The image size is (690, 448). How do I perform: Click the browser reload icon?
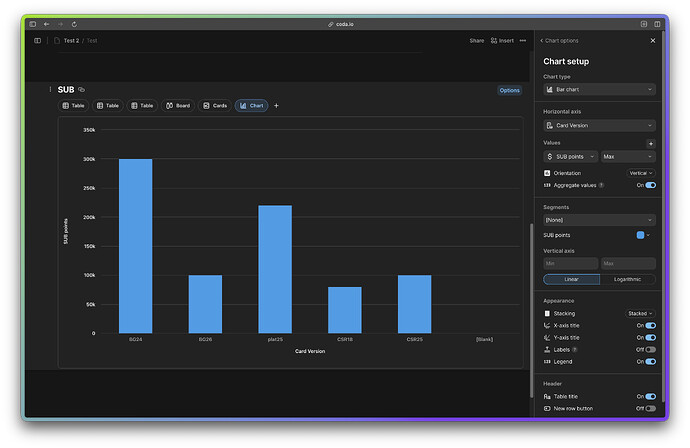click(74, 23)
